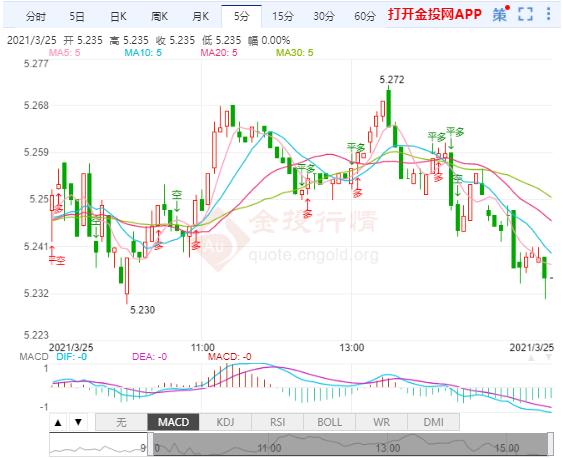This screenshot has width=563, height=458.
Task: Select the 60分 interval tab
Action: 365,16
